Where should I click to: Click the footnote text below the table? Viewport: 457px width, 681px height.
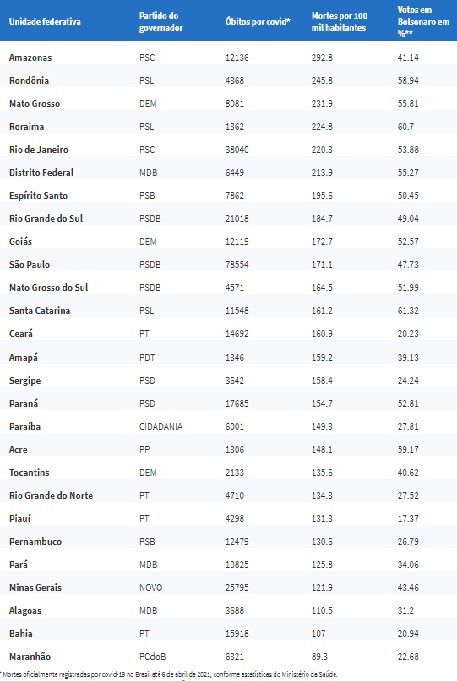pos(169,674)
